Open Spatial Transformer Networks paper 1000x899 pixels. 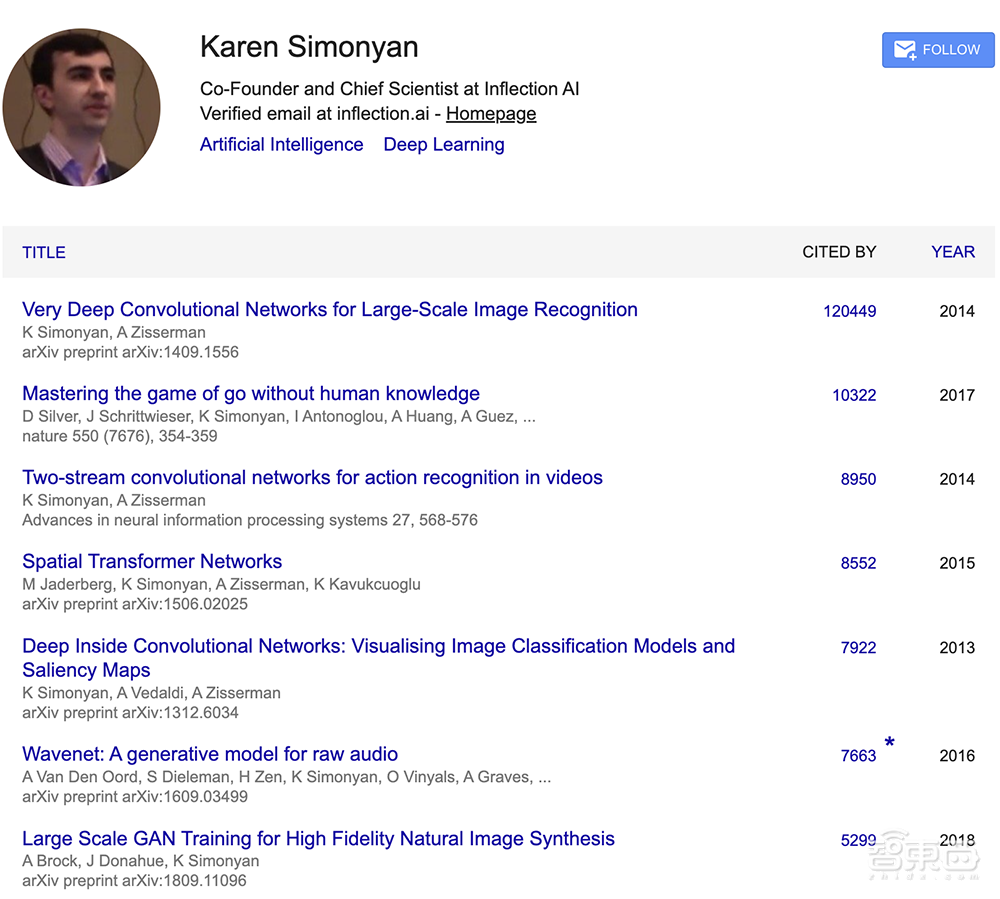pos(152,562)
